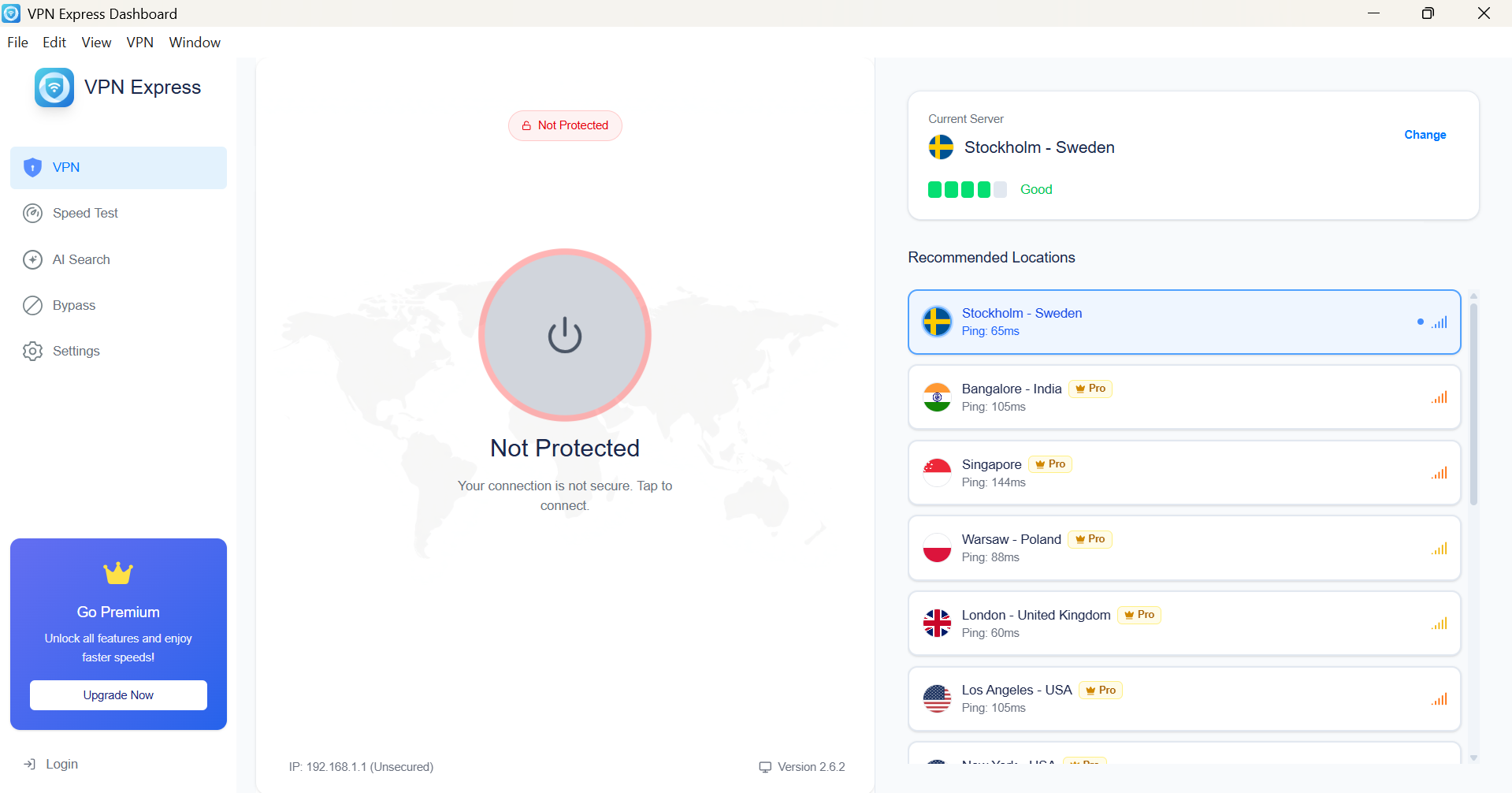Open the Speed Test tool
Viewport: 1512px width, 793px height.
32,213
